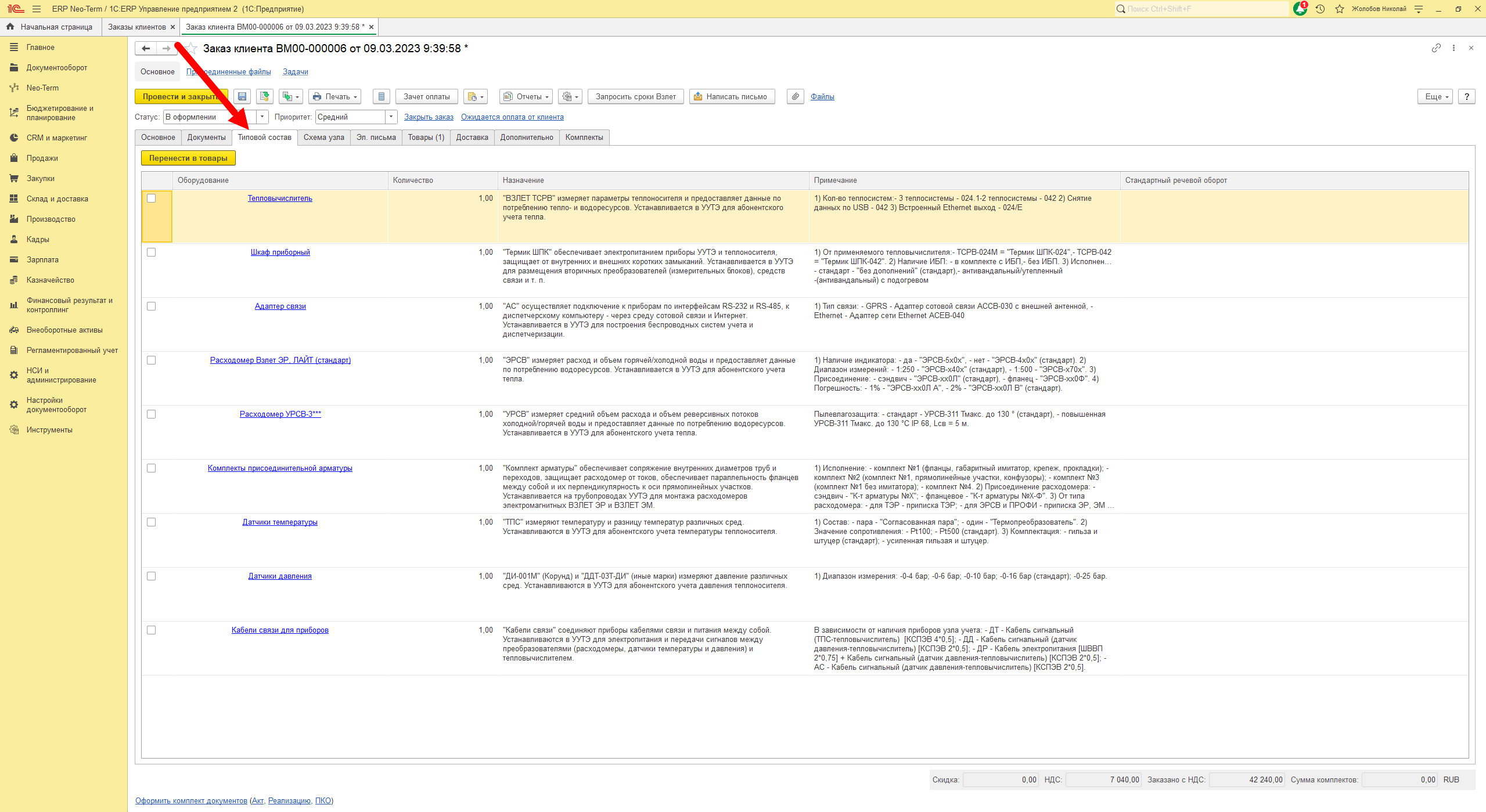Switch to the Комплекты tab
The image size is (1486, 812).
coord(584,138)
